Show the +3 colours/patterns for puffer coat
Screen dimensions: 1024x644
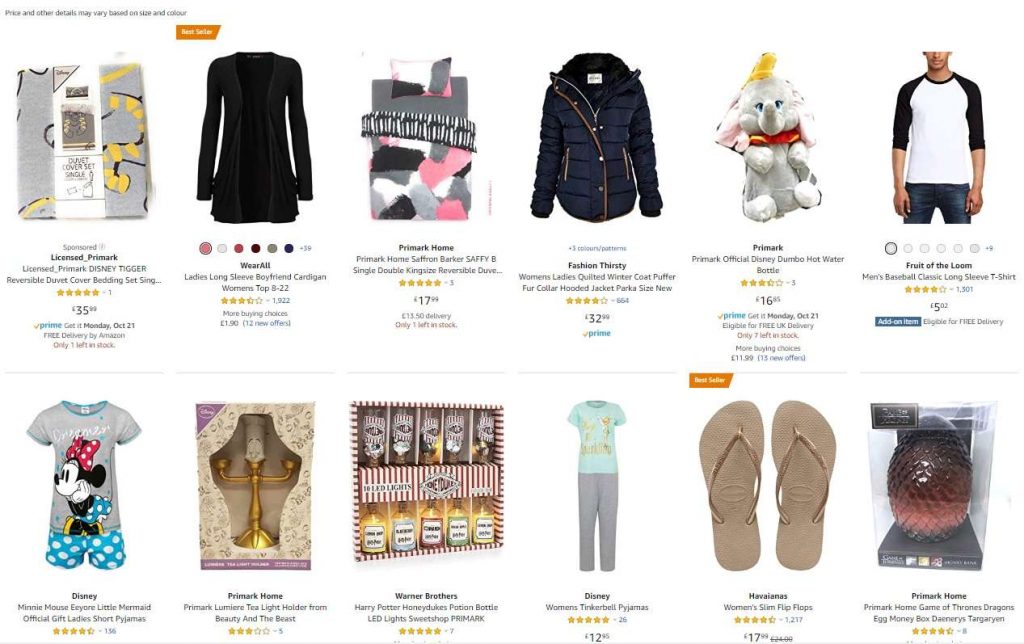pyautogui.click(x=597, y=248)
